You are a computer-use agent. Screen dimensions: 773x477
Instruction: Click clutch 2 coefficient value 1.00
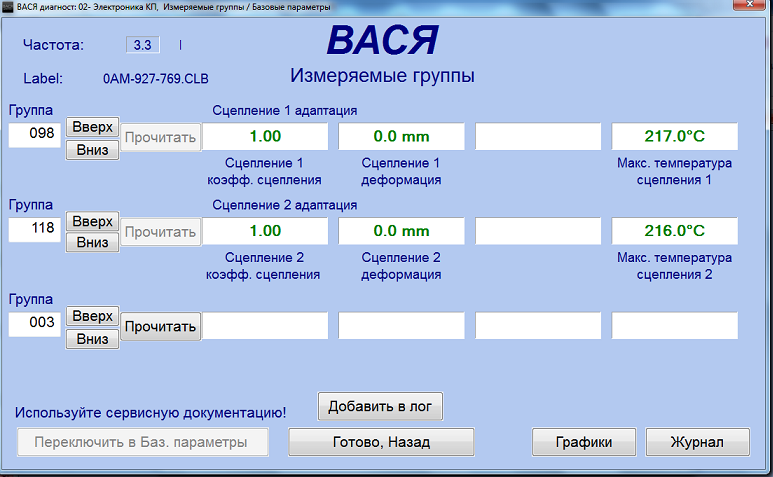[265, 231]
